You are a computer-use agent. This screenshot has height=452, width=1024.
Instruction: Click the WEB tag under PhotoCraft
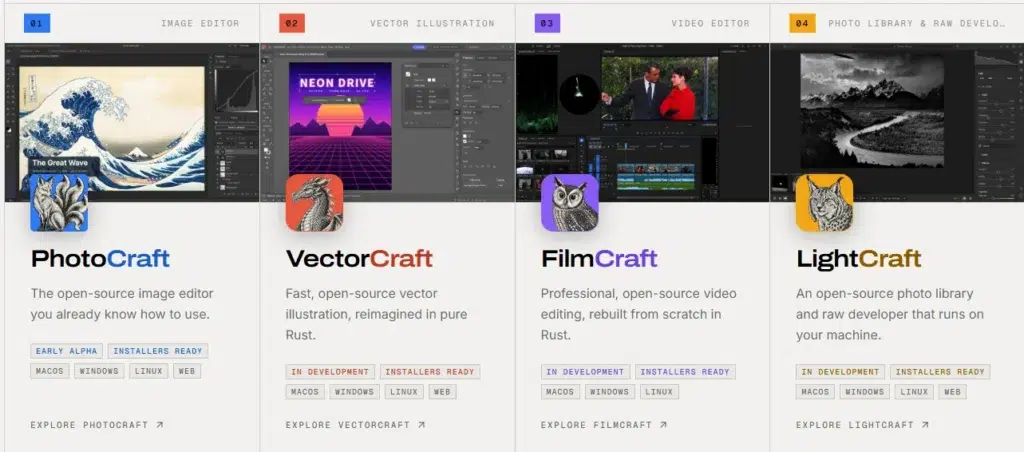187,371
